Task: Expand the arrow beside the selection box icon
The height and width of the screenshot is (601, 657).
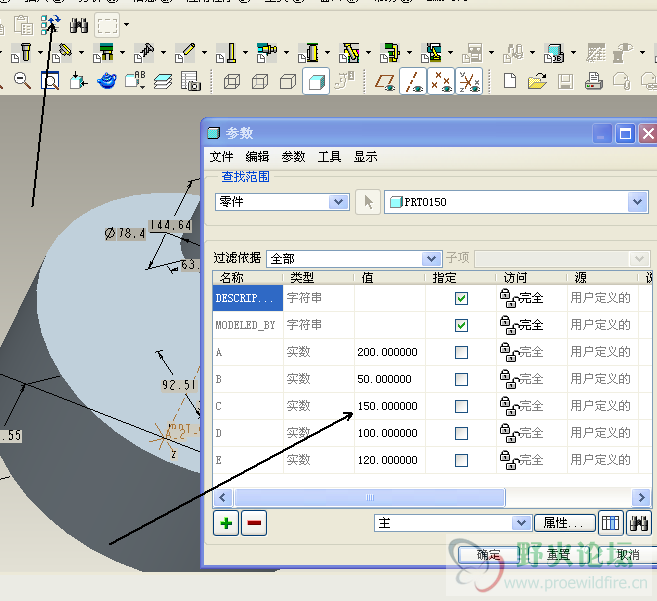Action: point(126,25)
